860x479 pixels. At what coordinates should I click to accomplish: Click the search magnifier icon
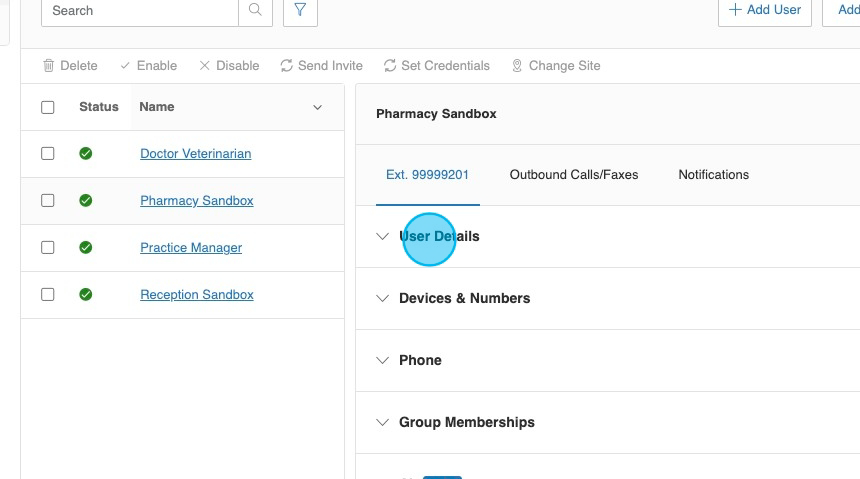(255, 10)
